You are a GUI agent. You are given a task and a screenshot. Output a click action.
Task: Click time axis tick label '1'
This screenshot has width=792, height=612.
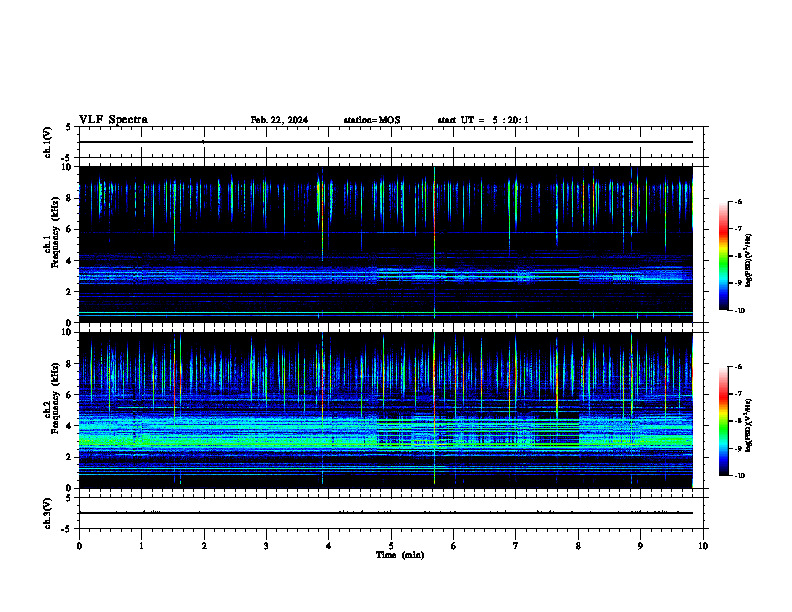click(x=141, y=546)
